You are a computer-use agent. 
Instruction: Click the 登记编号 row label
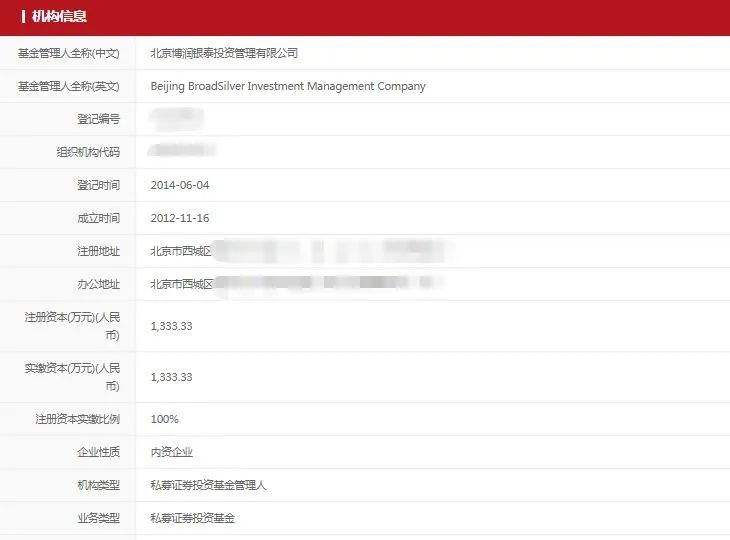pyautogui.click(x=98, y=119)
